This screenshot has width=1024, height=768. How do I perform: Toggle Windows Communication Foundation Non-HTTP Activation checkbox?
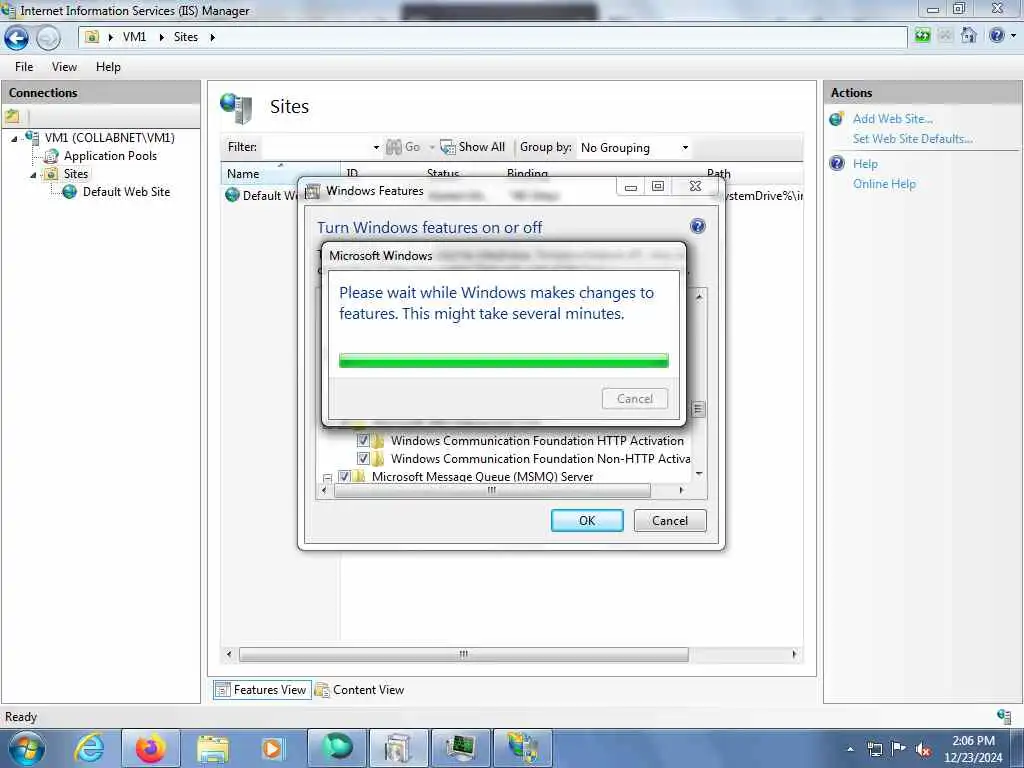[x=363, y=458]
